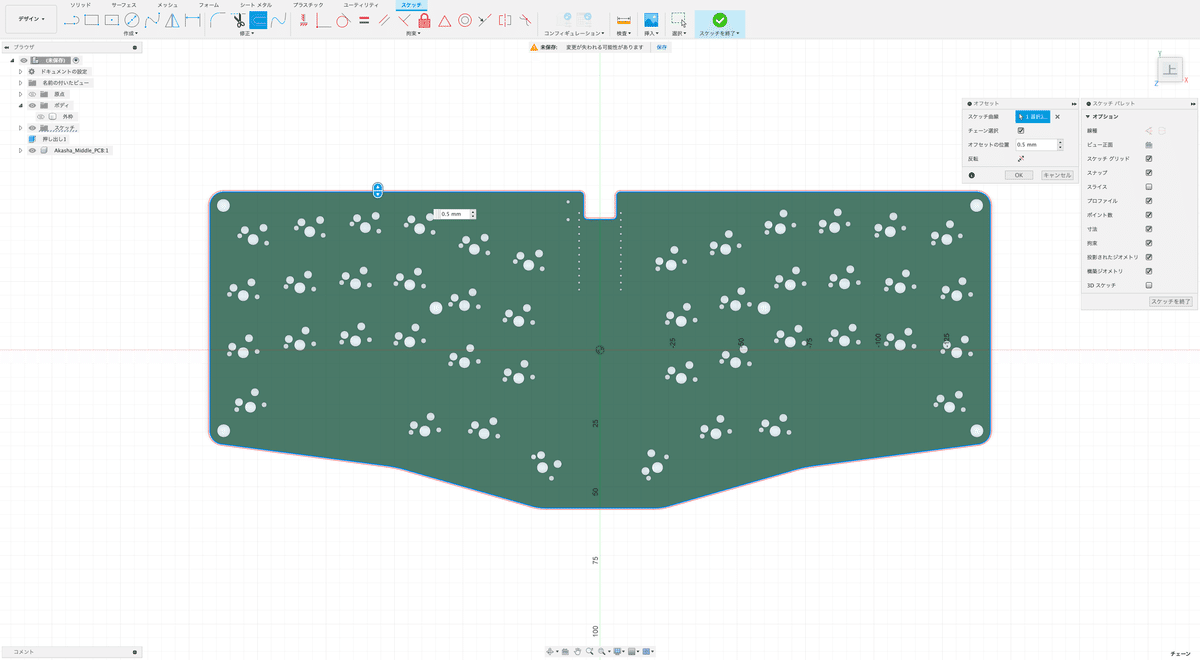Disable the スケッチ グリッド checkbox
The height and width of the screenshot is (660, 1200).
[1149, 159]
